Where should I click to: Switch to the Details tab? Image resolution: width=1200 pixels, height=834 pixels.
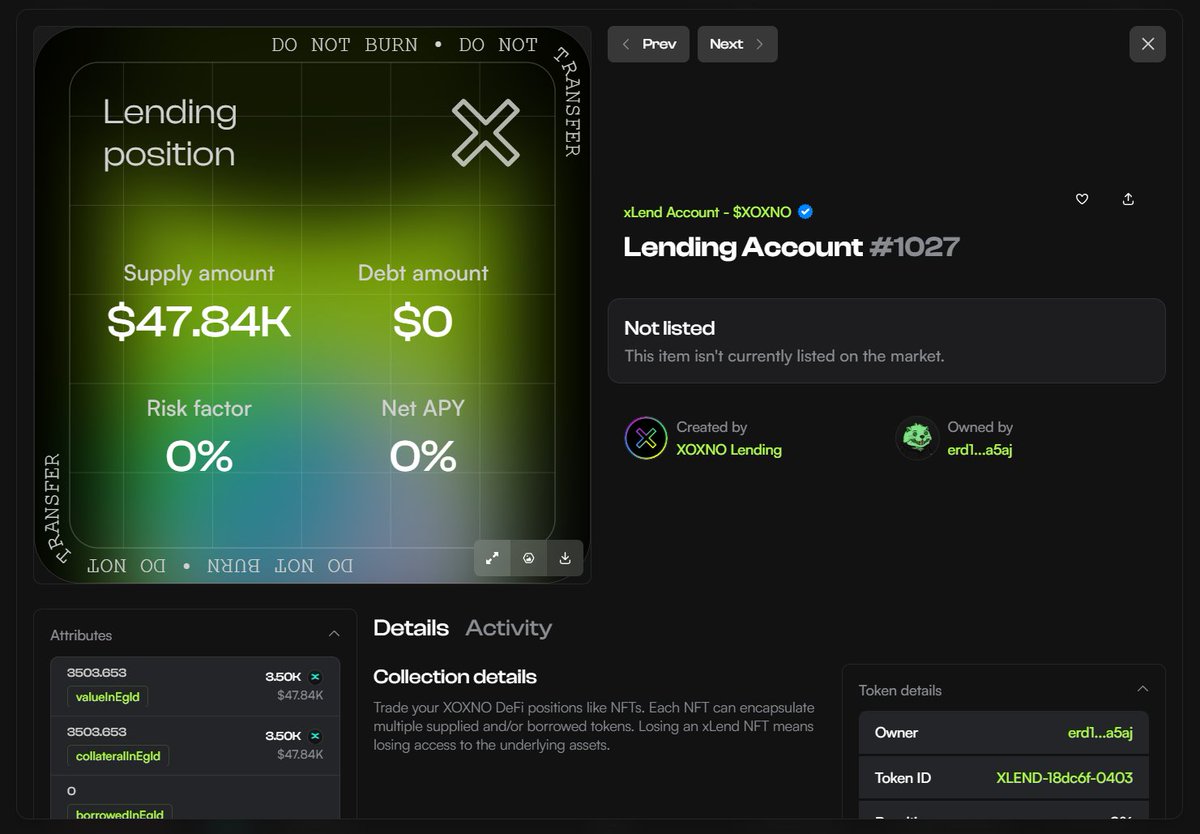tap(411, 628)
